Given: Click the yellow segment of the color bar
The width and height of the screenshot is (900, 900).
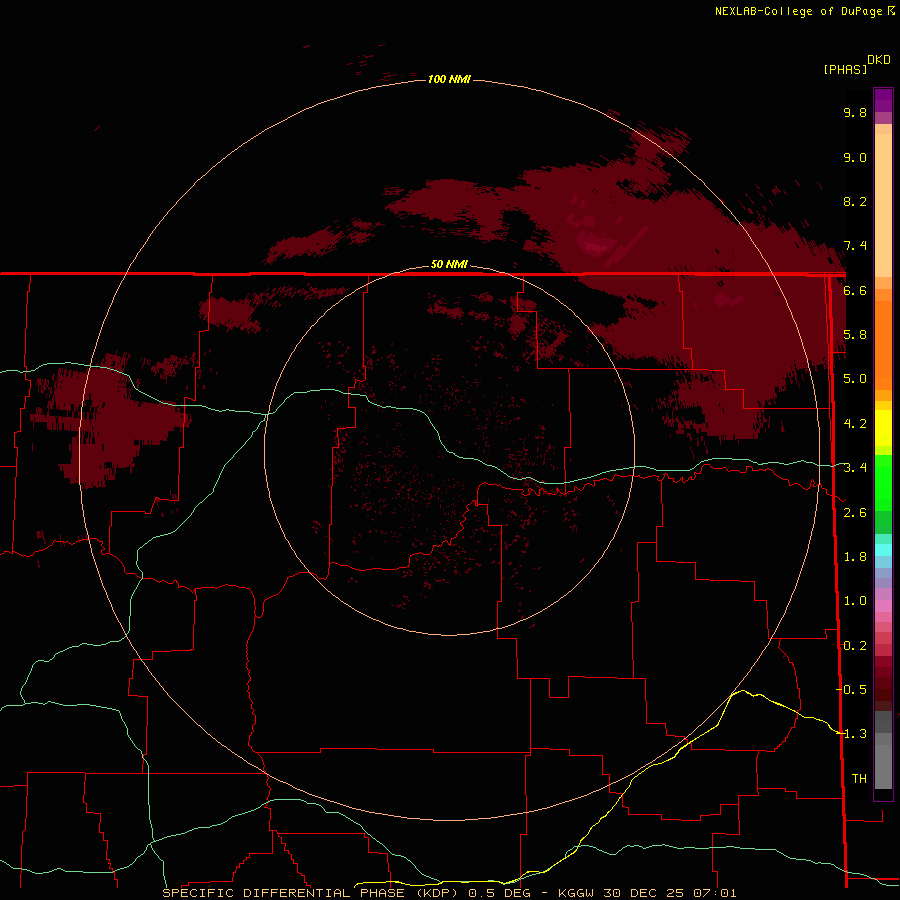Looking at the screenshot, I should 883,428.
